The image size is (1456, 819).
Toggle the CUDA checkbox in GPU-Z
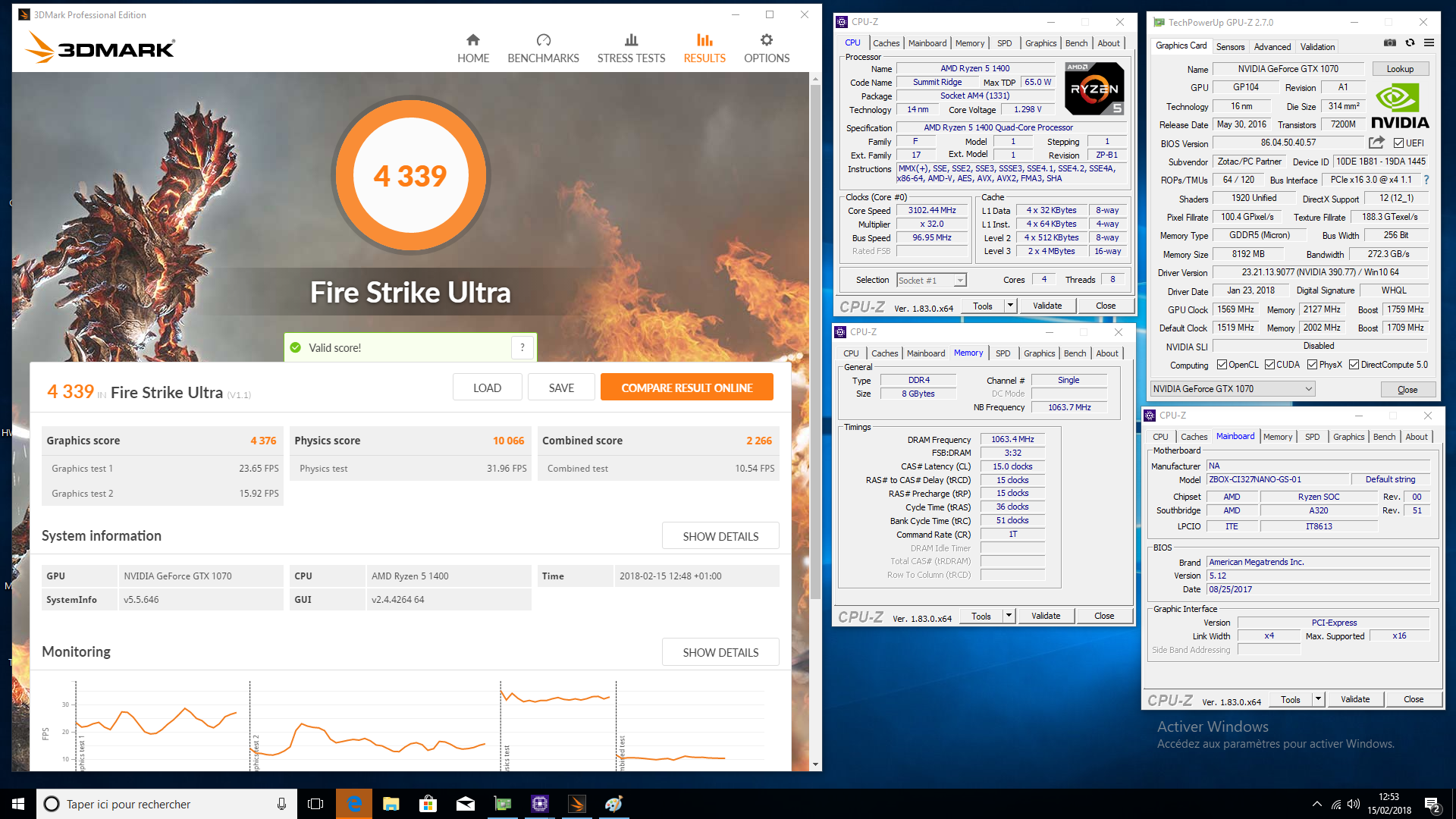pos(1269,365)
